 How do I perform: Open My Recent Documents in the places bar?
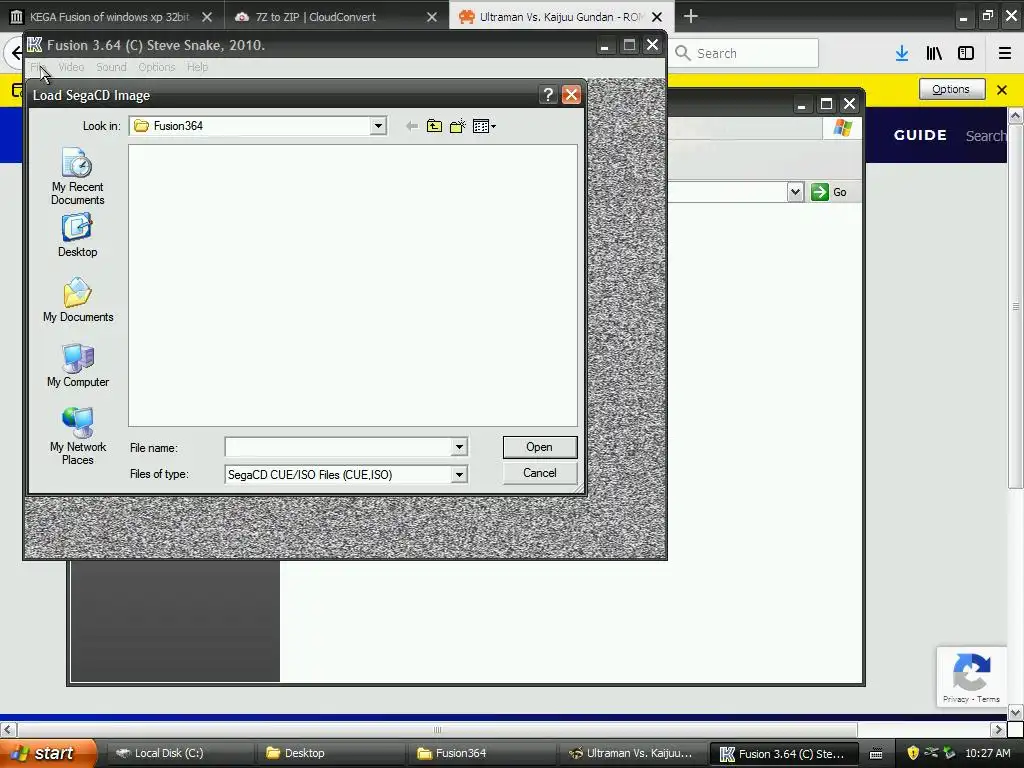click(x=77, y=176)
